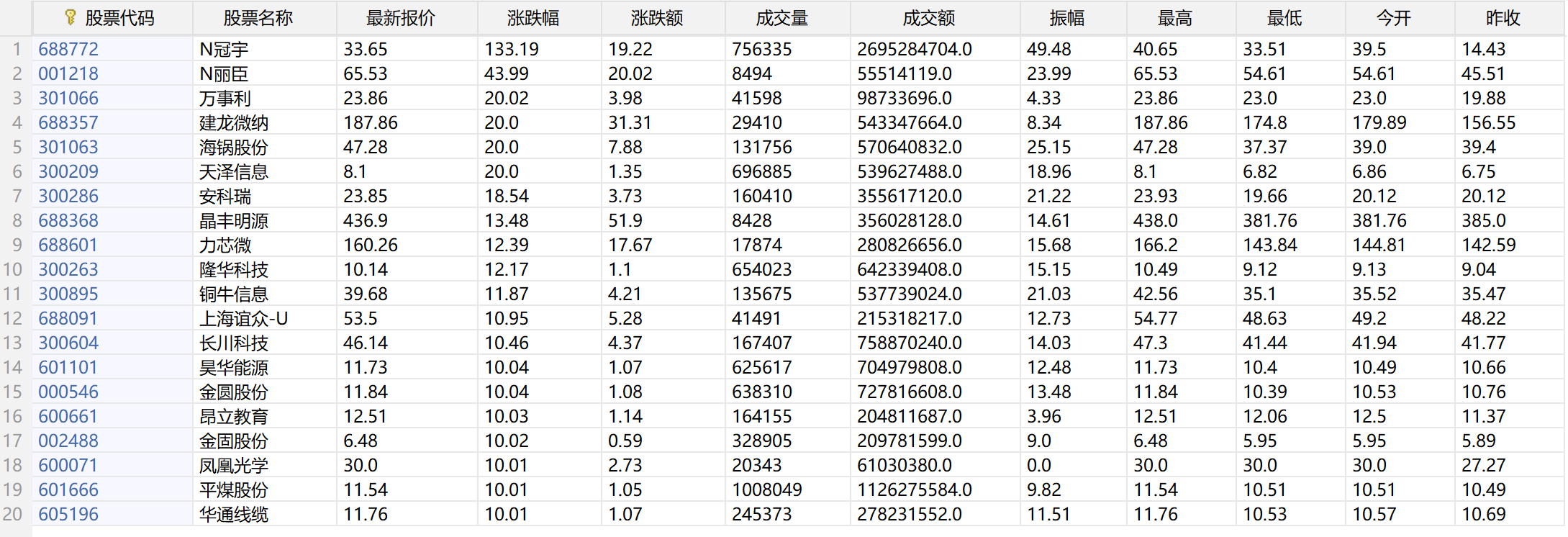The image size is (1568, 537).
Task: Select stock code 300604
Action: pyautogui.click(x=68, y=343)
